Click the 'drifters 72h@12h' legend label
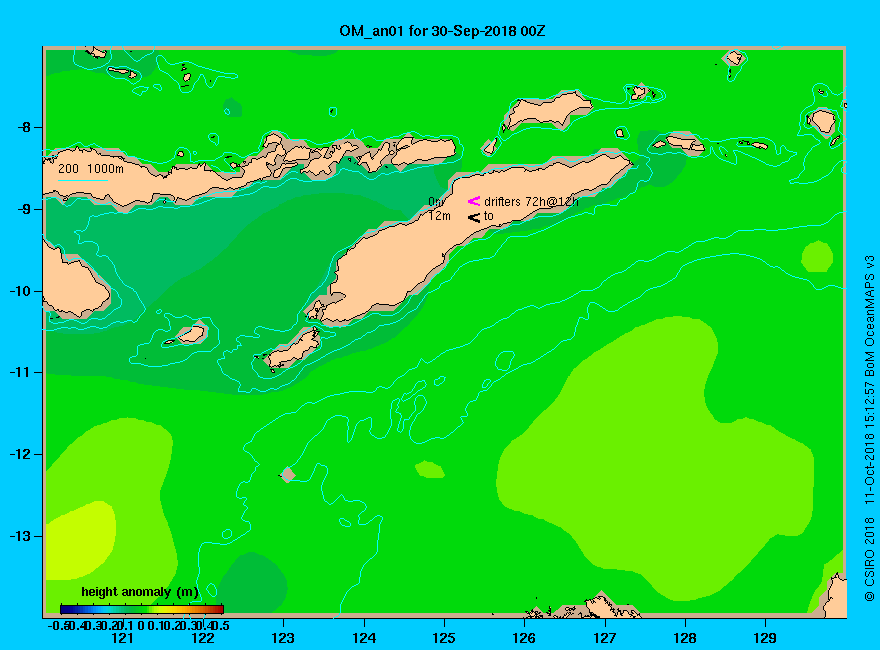This screenshot has width=880, height=650. (531, 202)
